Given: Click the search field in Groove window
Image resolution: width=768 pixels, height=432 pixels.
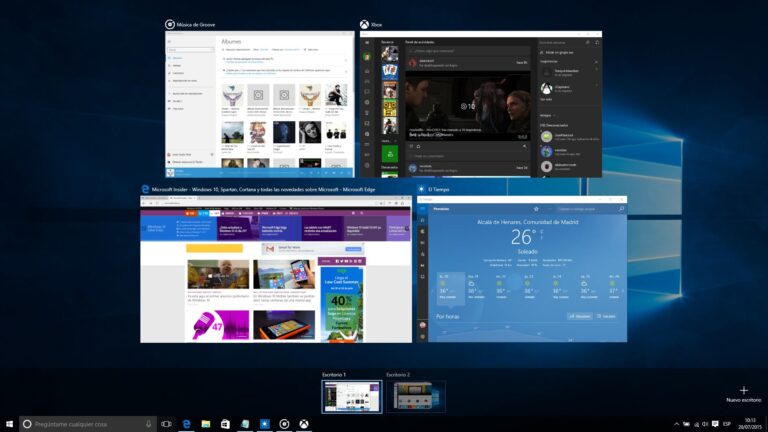Looking at the screenshot, I should coord(190,50).
